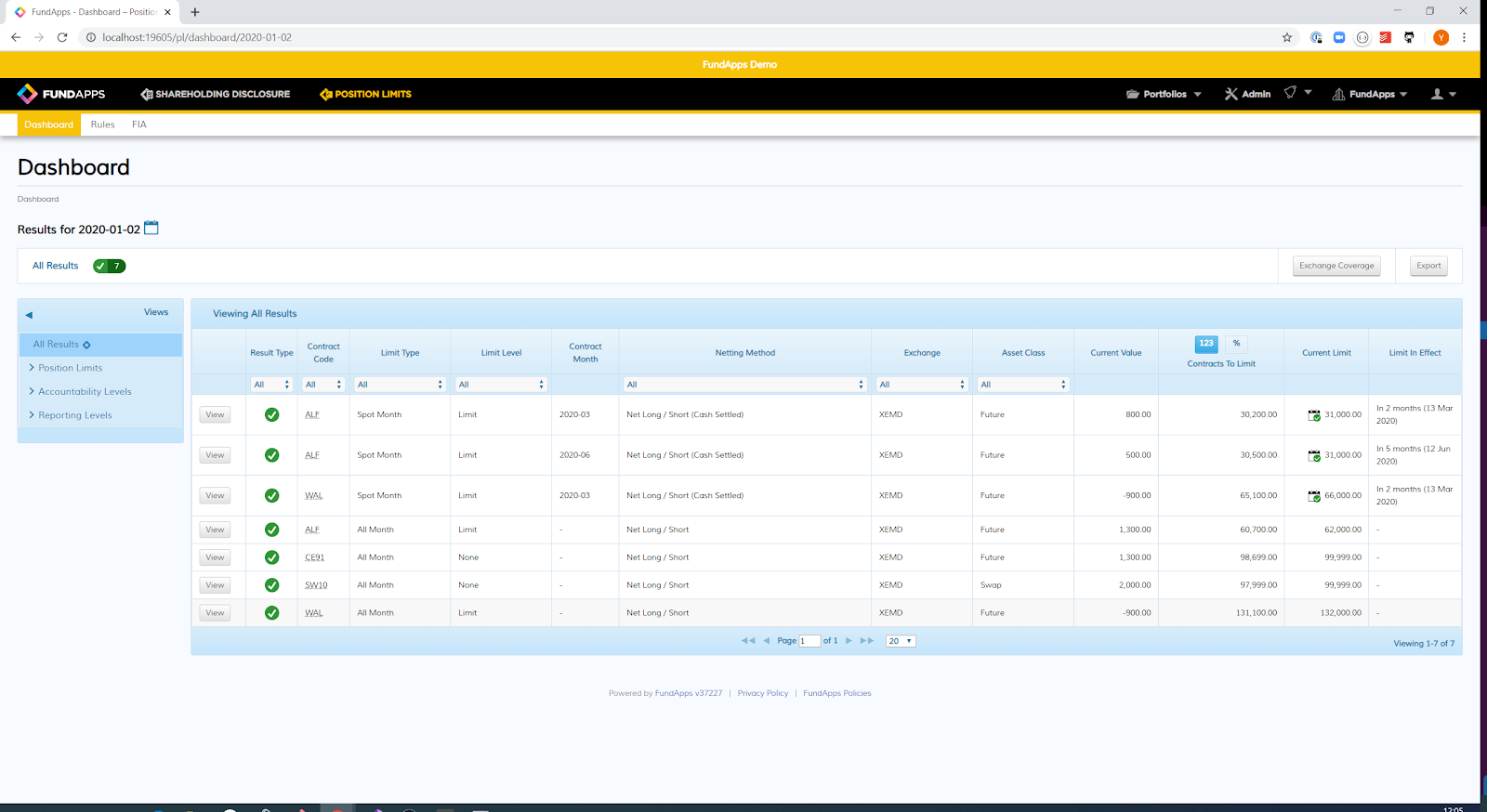Open the Dashboard tab

point(49,124)
